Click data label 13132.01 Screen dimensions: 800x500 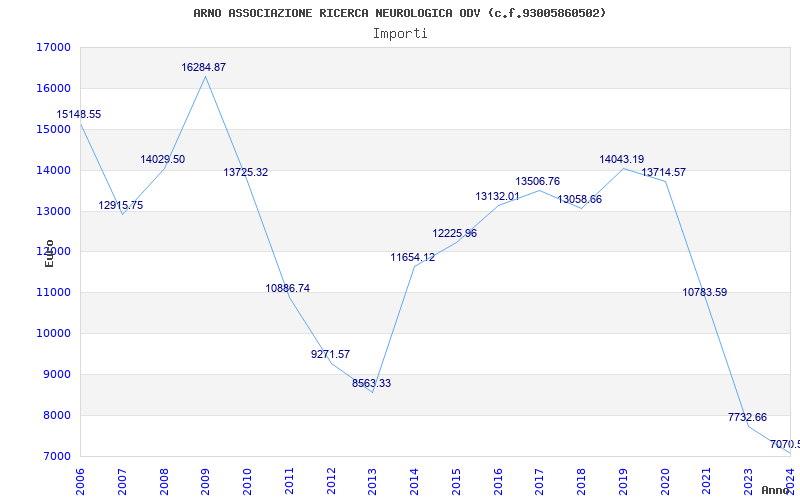[497, 196]
